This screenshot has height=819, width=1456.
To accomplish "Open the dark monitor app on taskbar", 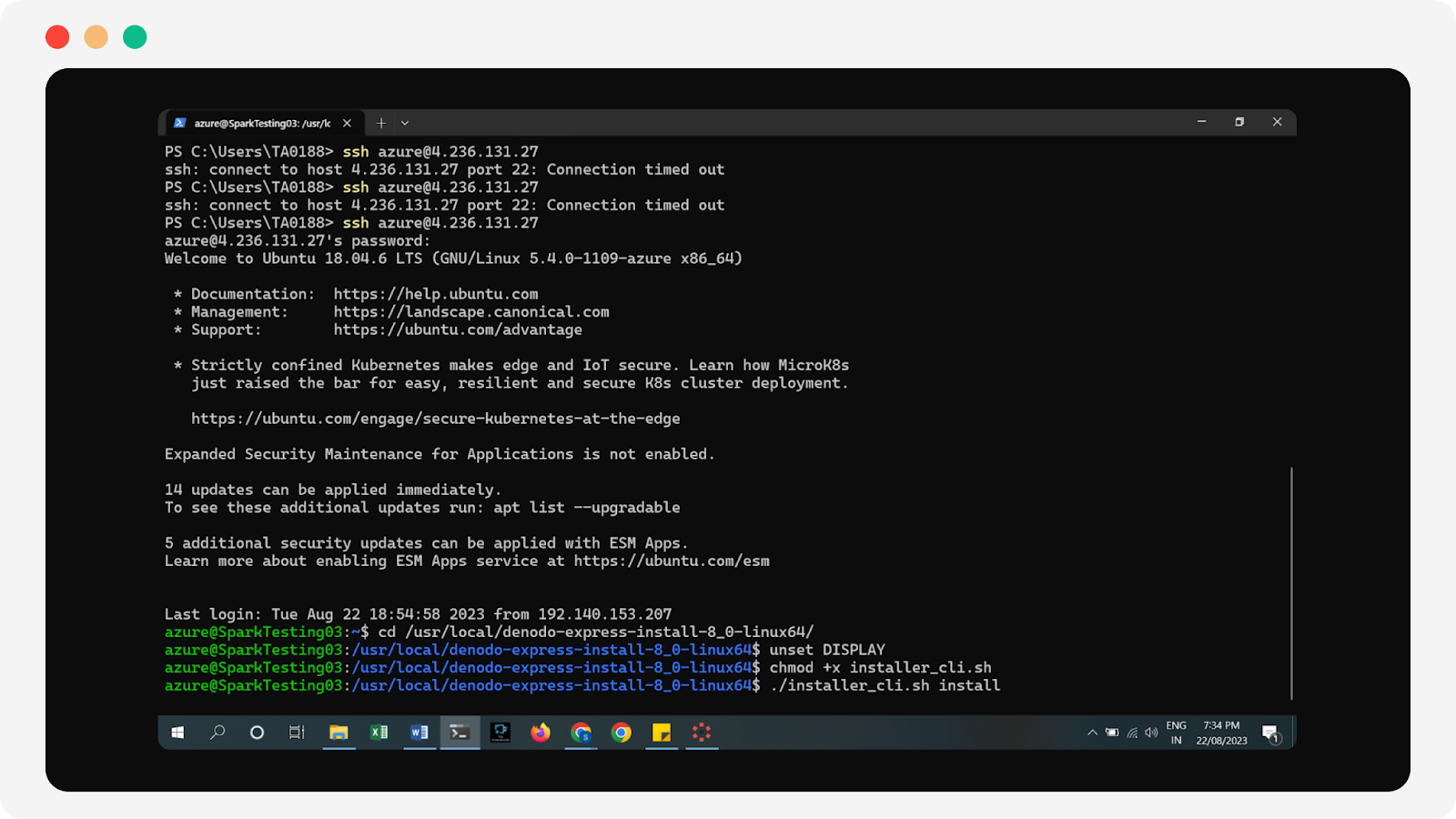I will point(500,733).
